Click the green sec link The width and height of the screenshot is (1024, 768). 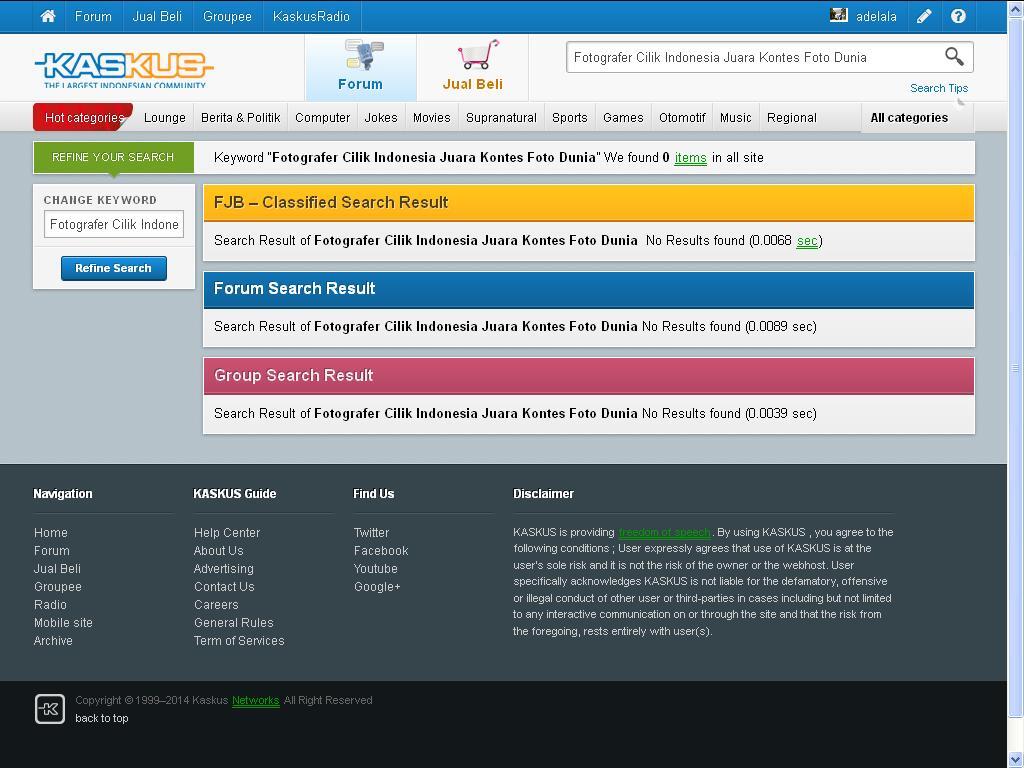click(807, 241)
